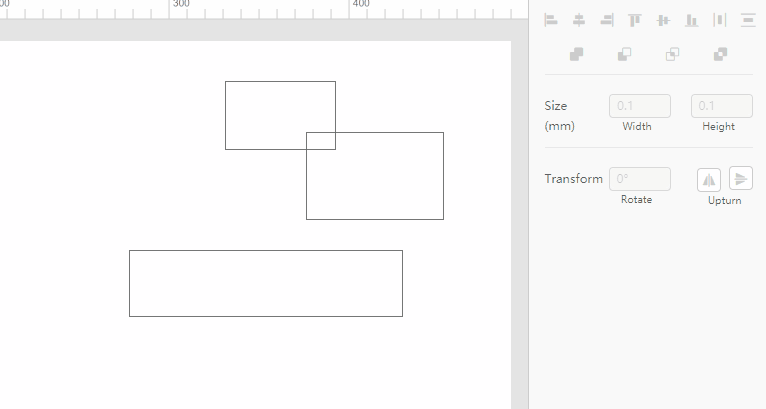Viewport: 766px width, 409px height.
Task: Align selected objects to the top
Action: point(635,20)
